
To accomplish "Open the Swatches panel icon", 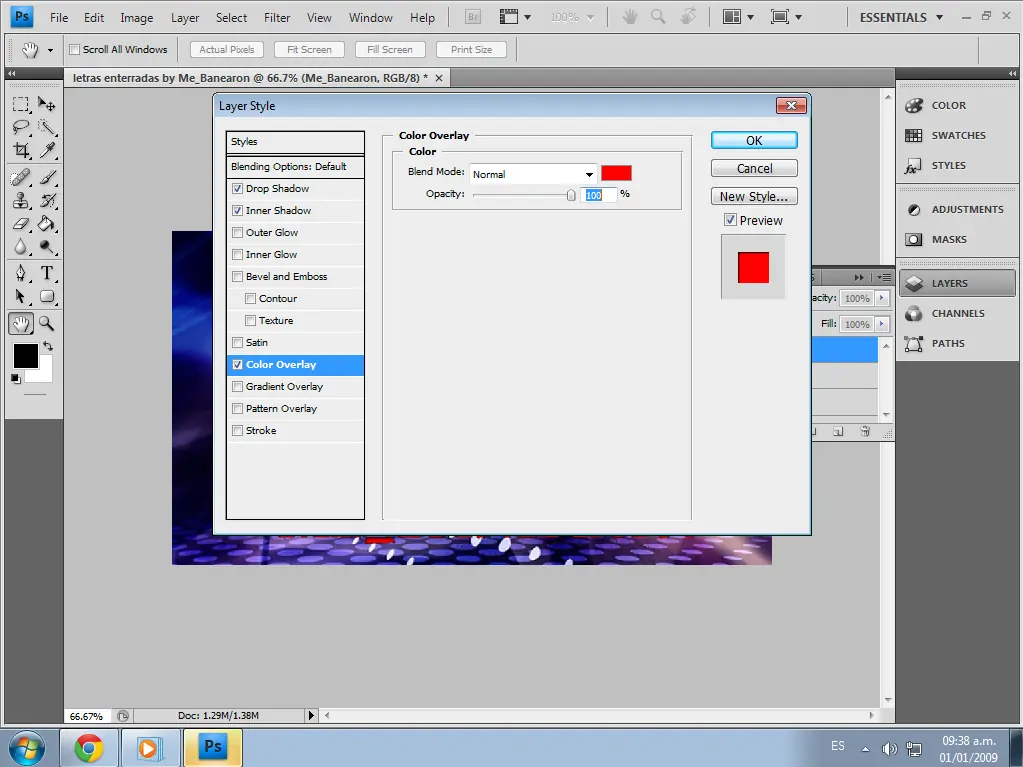I will [x=914, y=136].
